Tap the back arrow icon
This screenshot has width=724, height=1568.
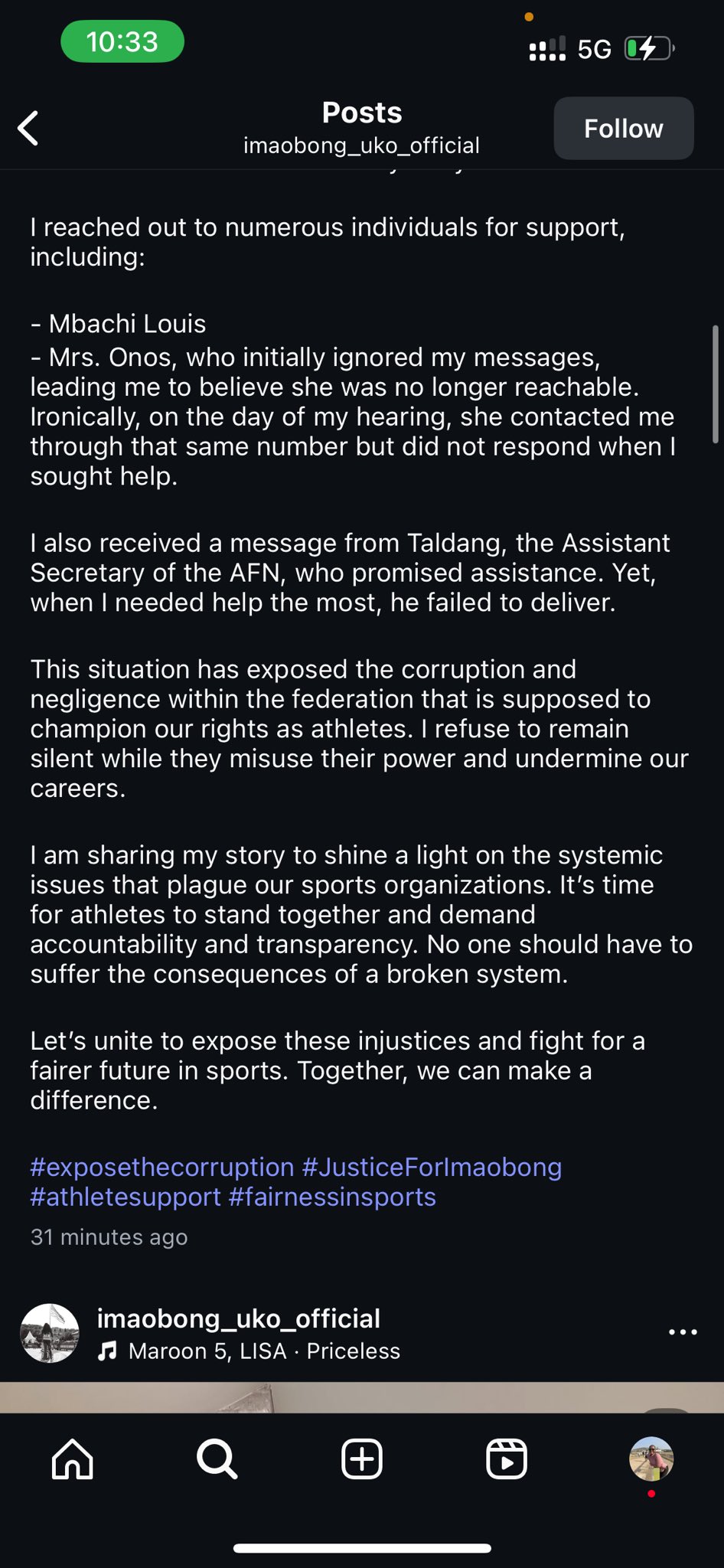point(29,128)
